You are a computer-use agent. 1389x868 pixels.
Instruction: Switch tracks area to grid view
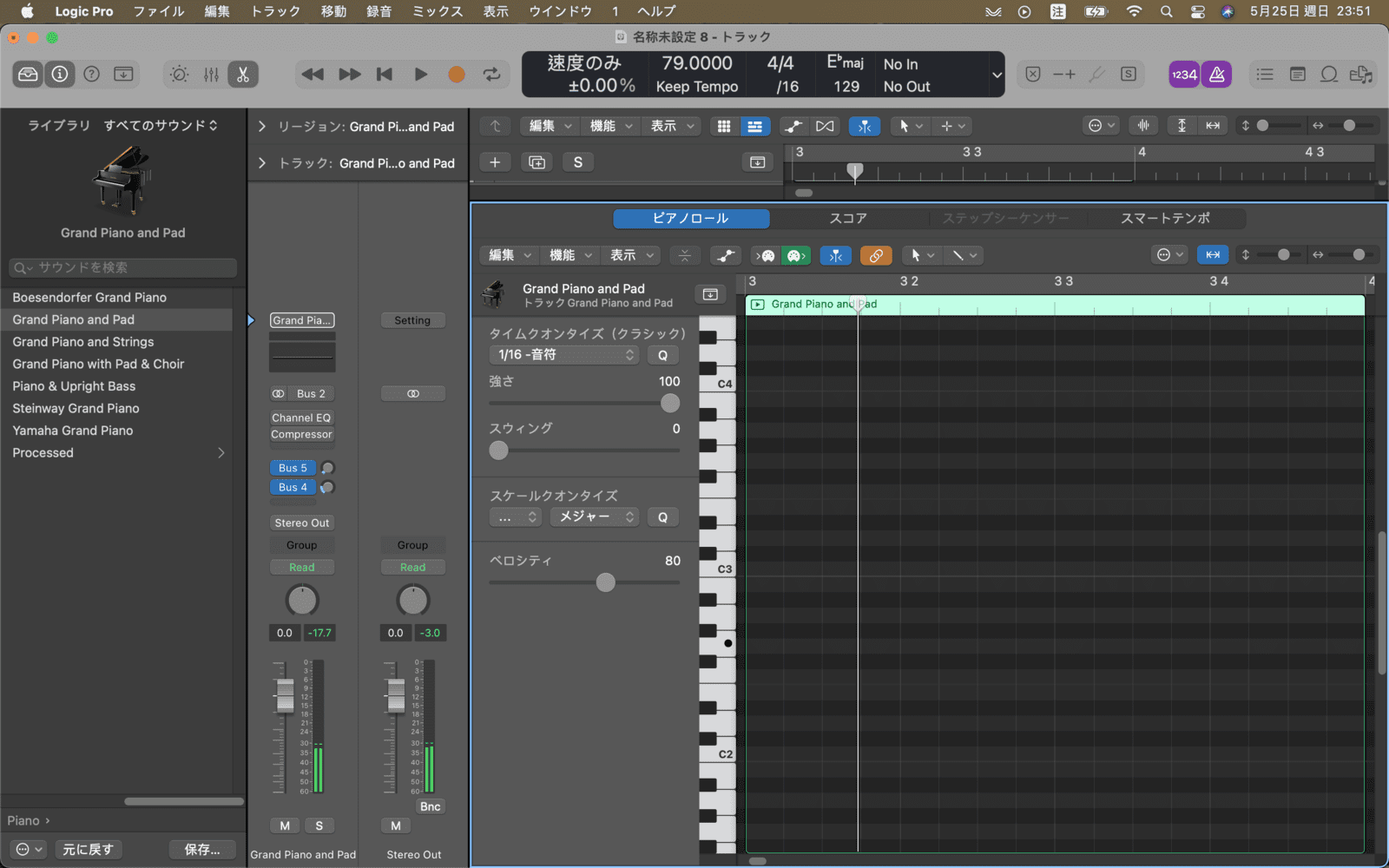(x=724, y=127)
